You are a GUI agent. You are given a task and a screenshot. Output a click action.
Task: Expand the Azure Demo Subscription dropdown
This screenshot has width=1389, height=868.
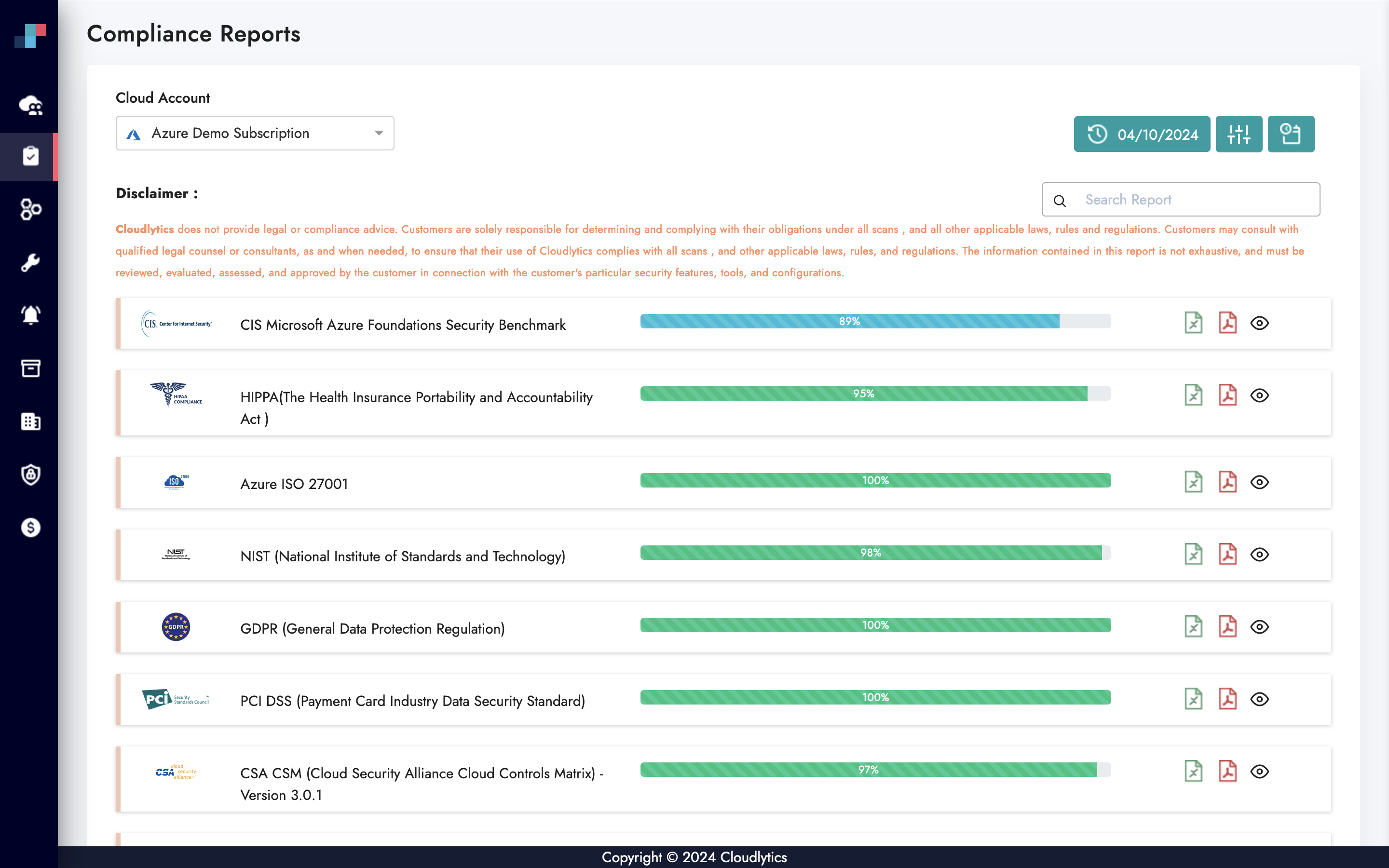pyautogui.click(x=255, y=133)
